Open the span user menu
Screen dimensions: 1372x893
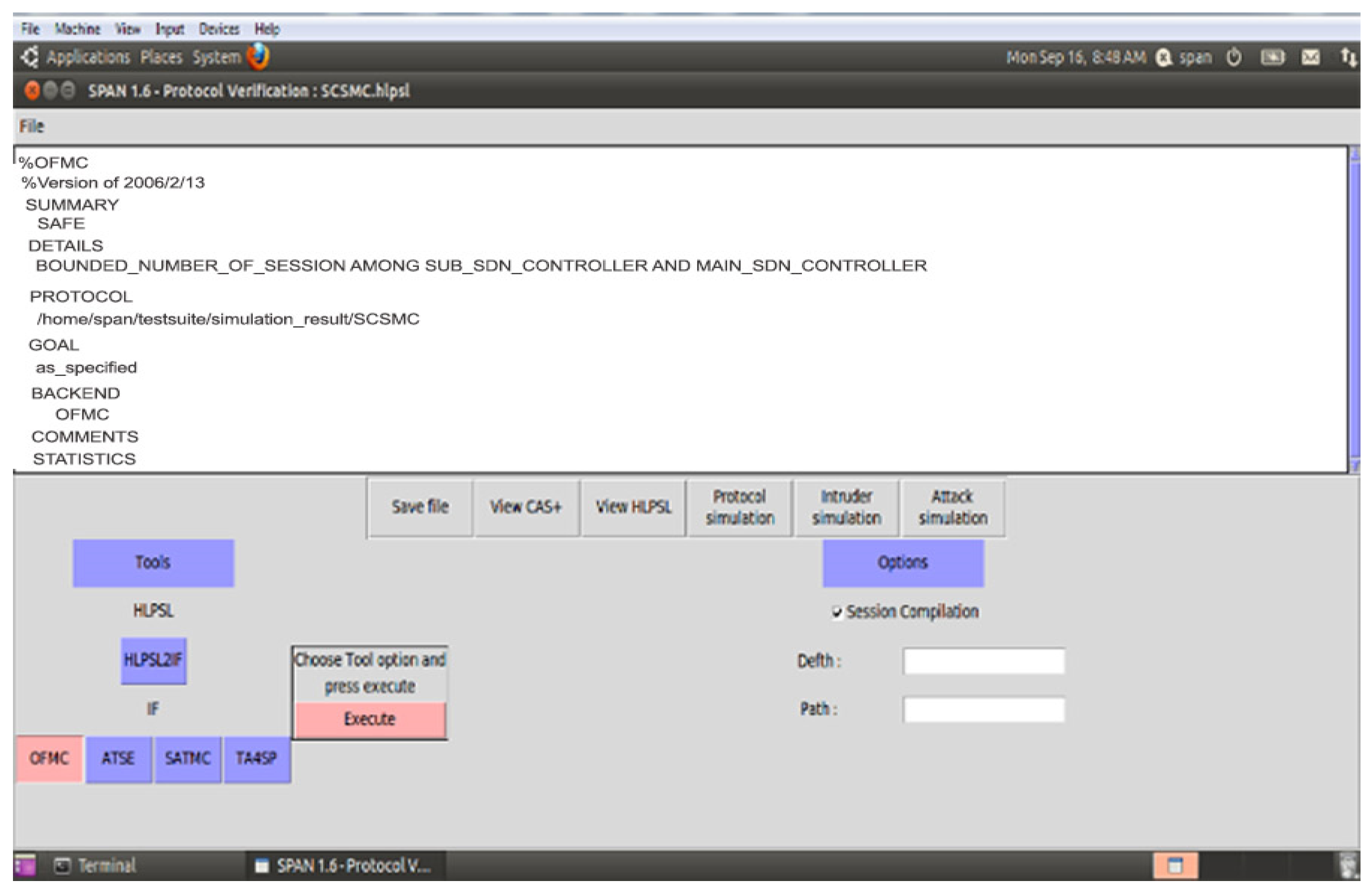[1194, 58]
